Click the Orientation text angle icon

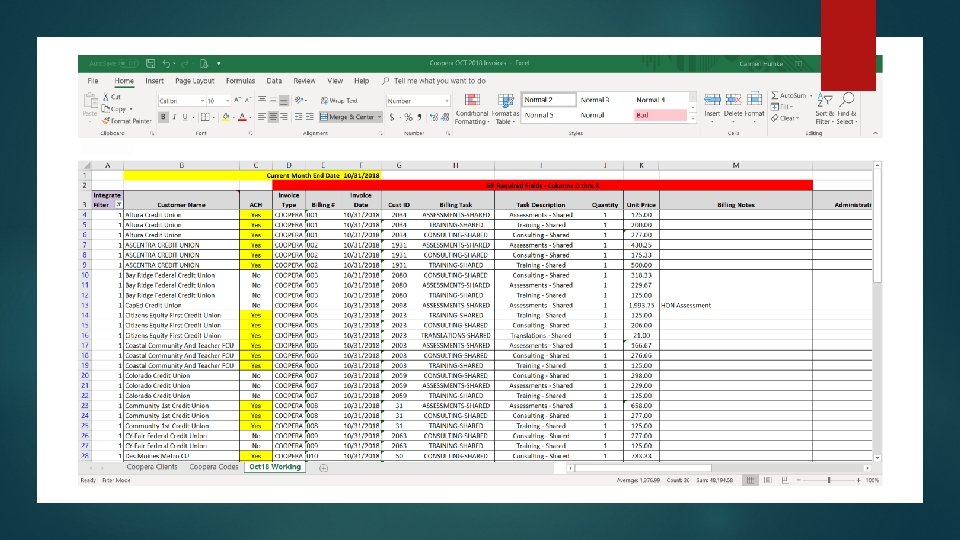point(299,100)
